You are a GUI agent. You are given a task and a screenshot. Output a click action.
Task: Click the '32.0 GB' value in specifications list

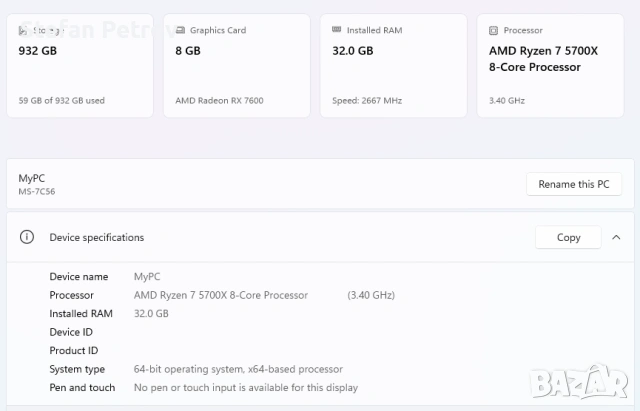click(151, 313)
